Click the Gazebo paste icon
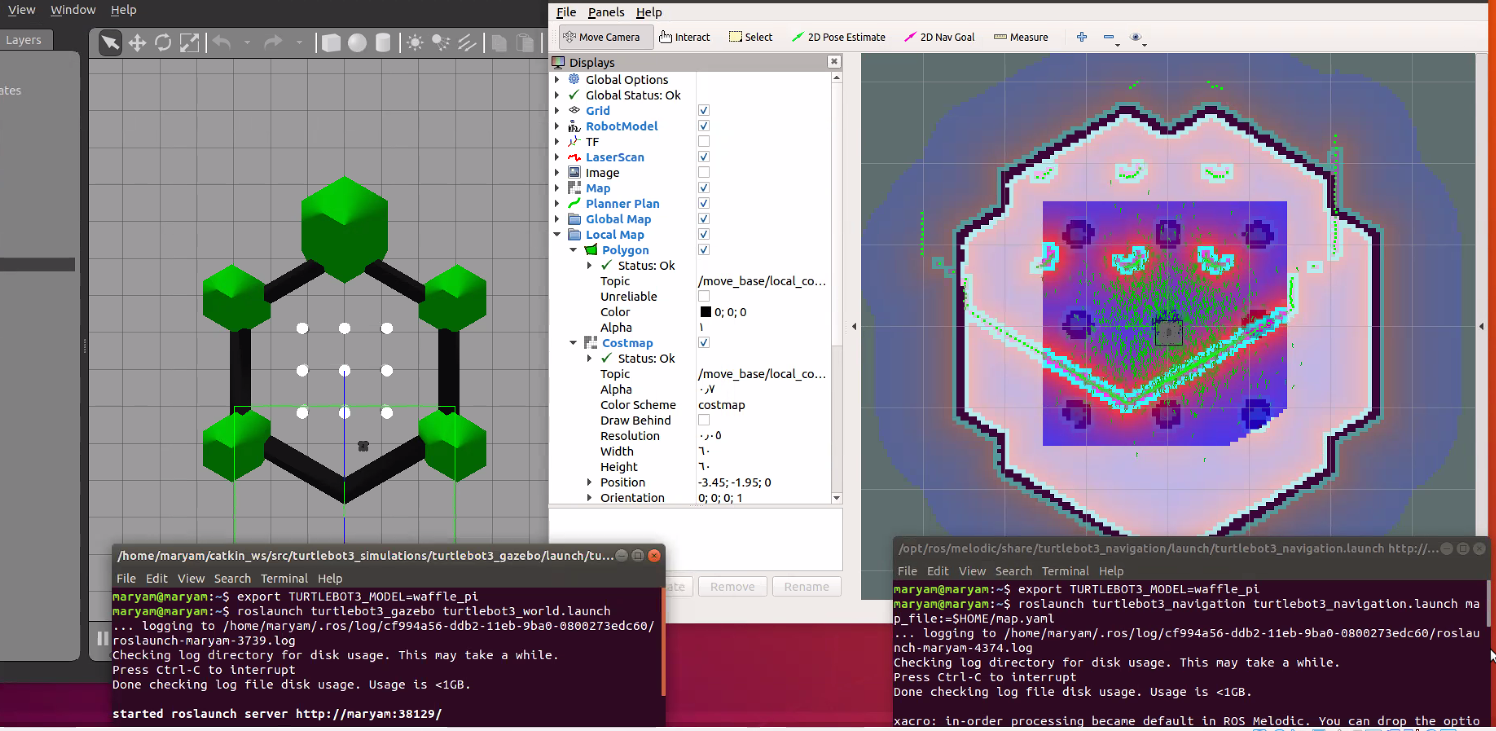Image resolution: width=1496 pixels, height=731 pixels. tap(525, 42)
